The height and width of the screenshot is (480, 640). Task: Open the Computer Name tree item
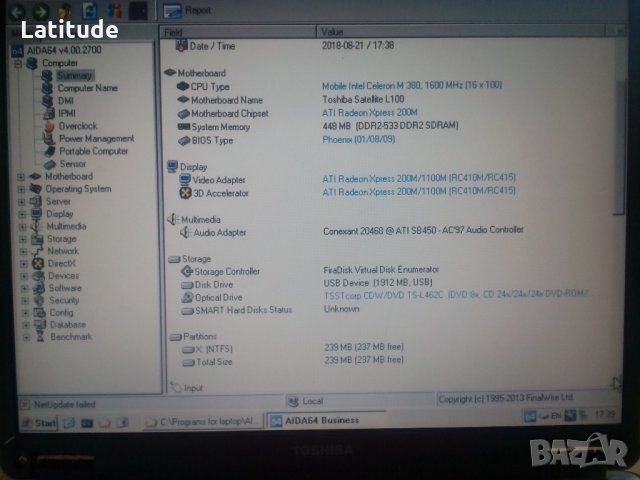pyautogui.click(x=87, y=88)
